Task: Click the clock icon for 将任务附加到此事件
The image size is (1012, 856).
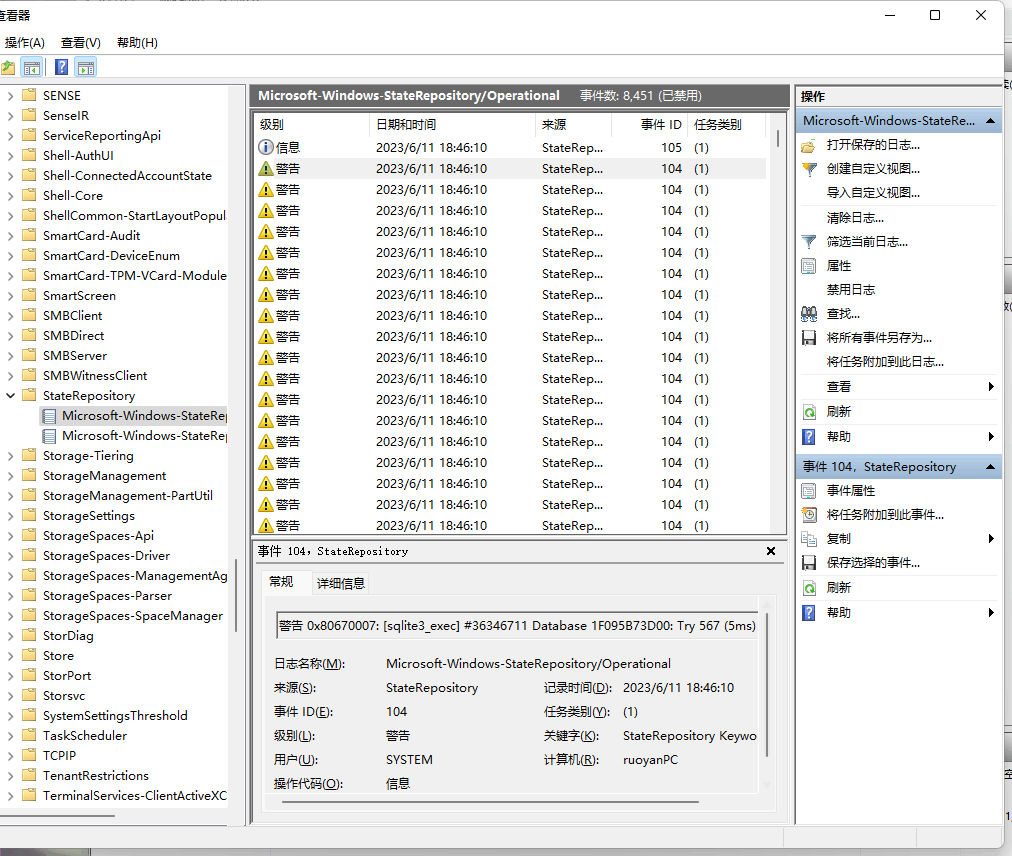Action: (809, 515)
